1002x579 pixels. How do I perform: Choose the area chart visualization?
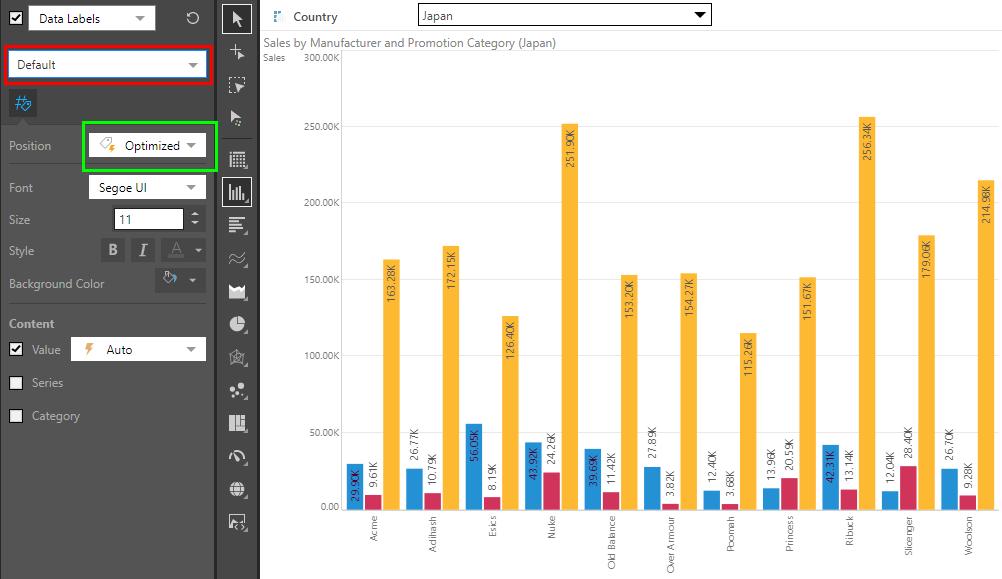tap(237, 291)
